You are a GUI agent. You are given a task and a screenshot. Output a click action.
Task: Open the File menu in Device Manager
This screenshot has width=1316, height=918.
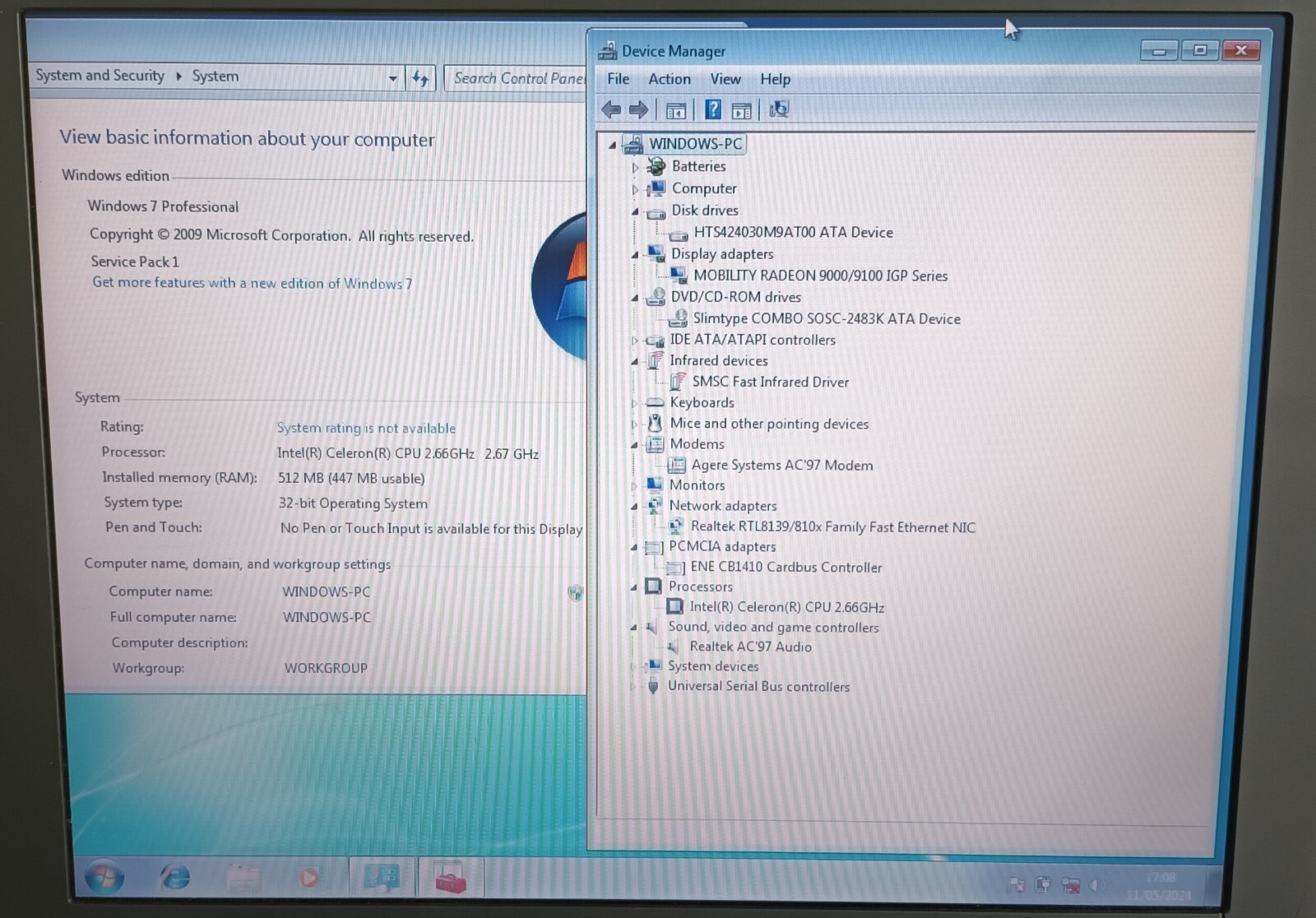619,79
